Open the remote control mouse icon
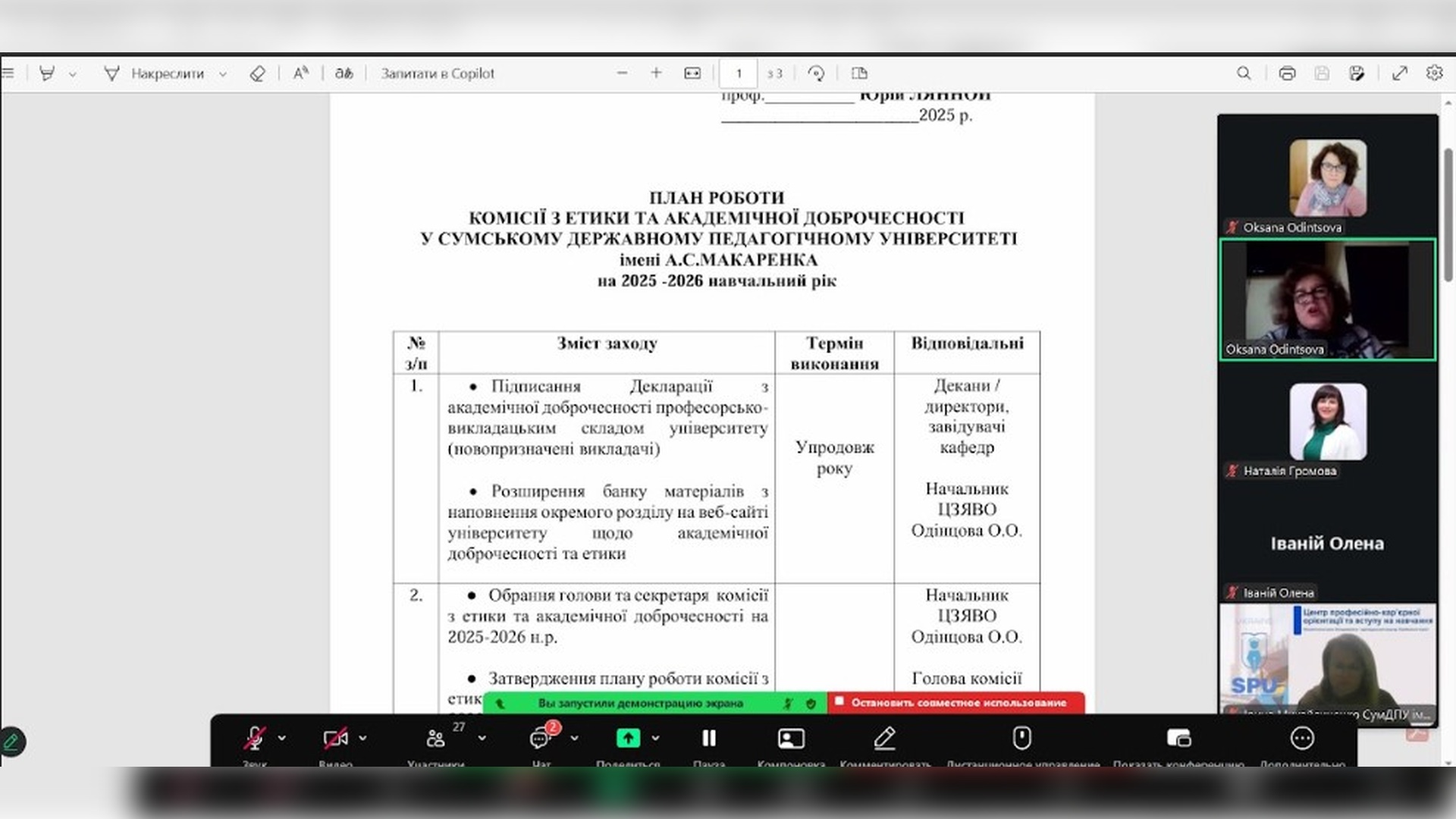The height and width of the screenshot is (819, 1456). tap(1021, 738)
